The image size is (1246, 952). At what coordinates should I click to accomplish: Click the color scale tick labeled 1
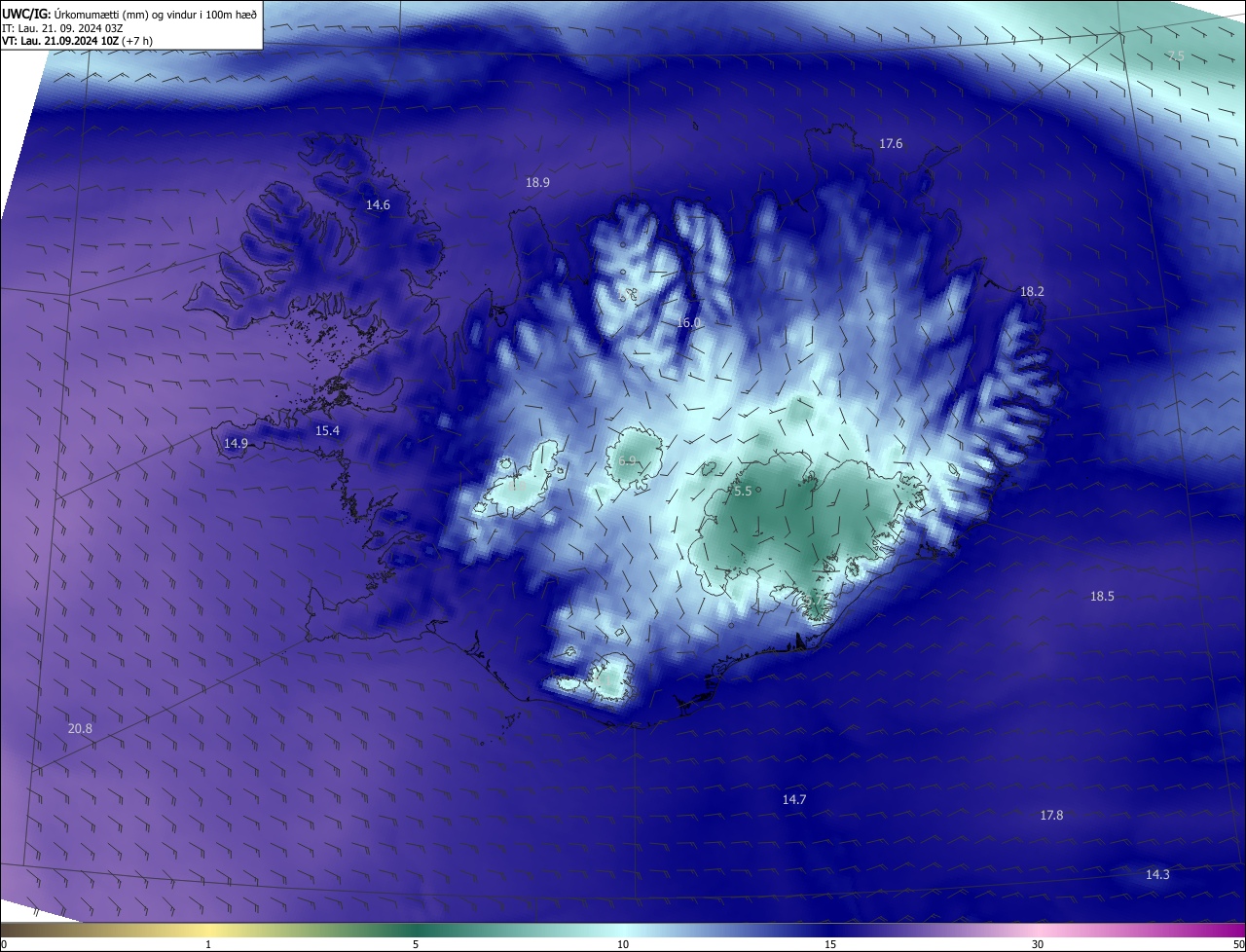208,944
